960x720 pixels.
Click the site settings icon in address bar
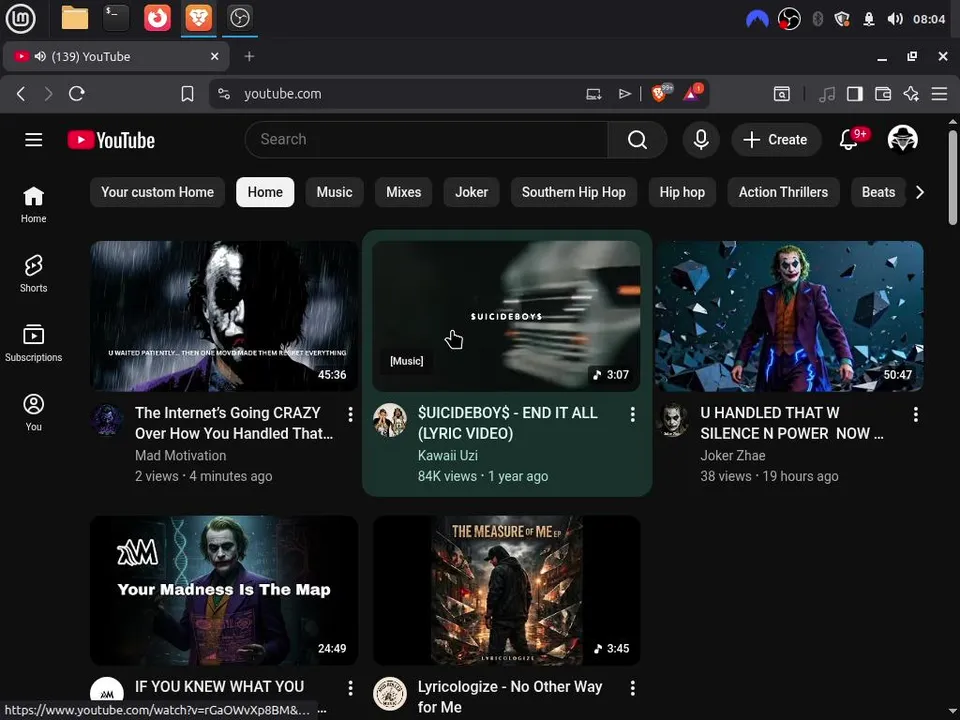click(x=224, y=94)
